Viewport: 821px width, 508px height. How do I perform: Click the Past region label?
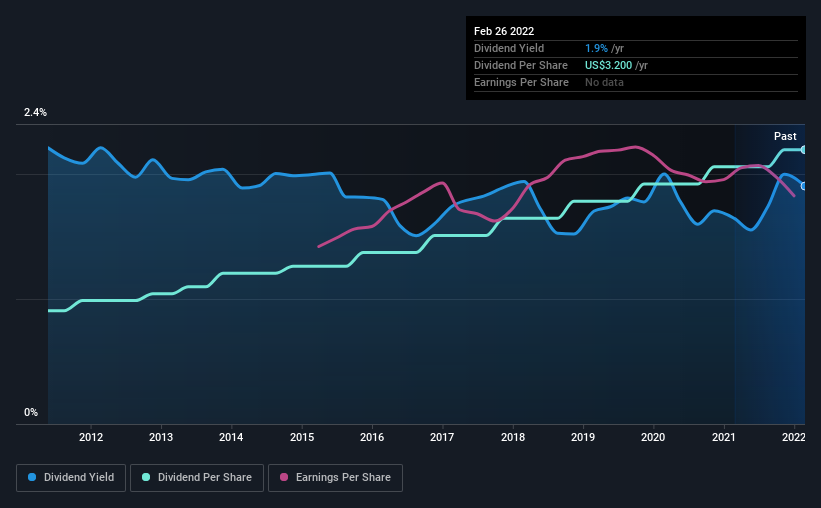785,136
